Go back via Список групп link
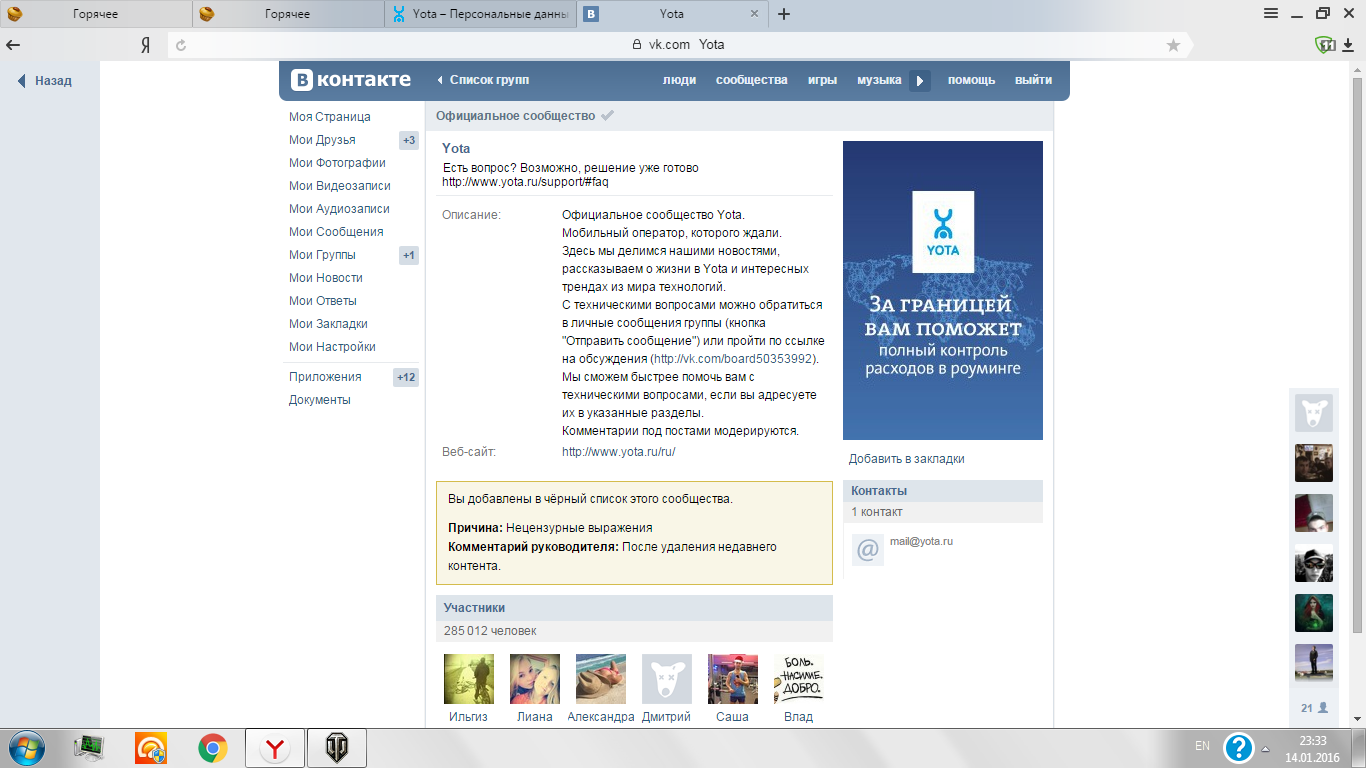The height and width of the screenshot is (768, 1366). coord(488,80)
